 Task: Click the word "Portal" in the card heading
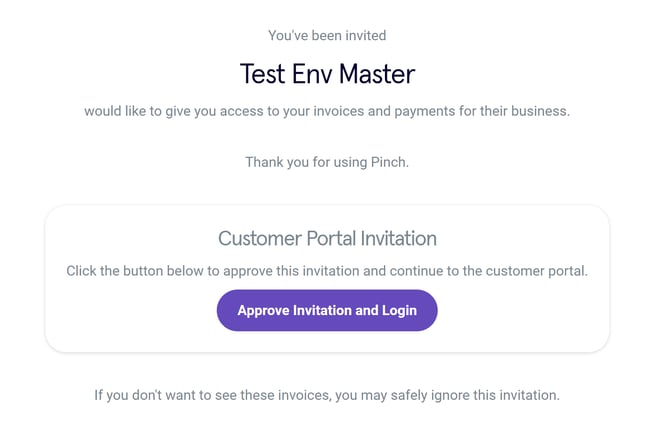tap(332, 239)
